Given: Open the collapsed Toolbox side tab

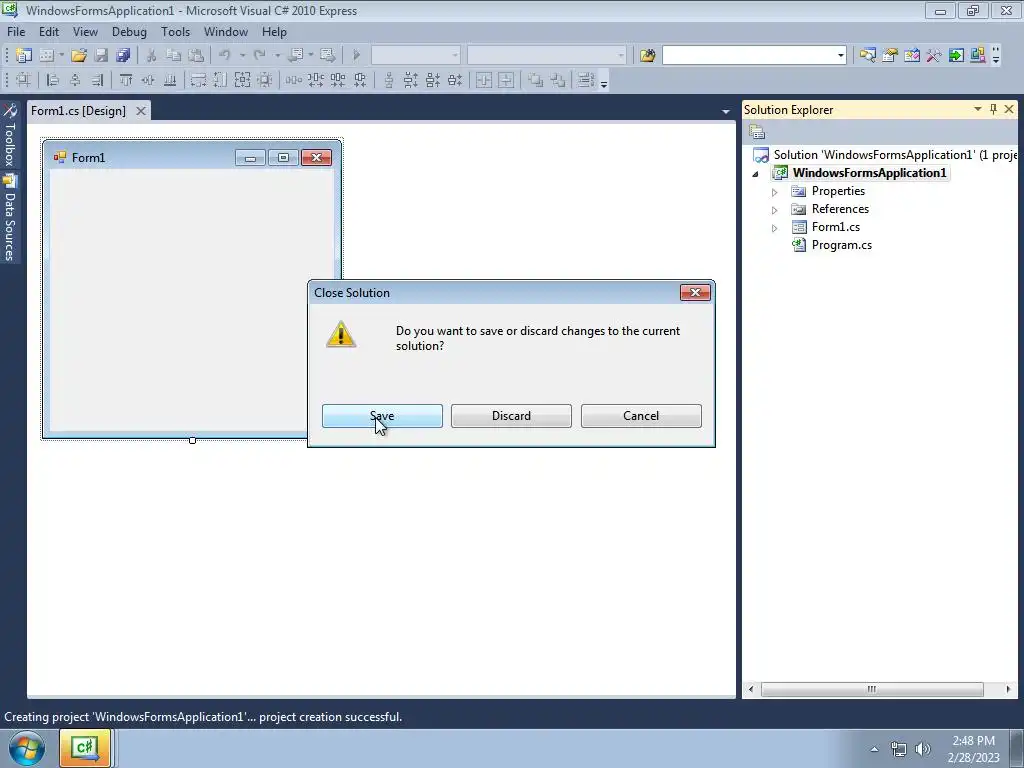Looking at the screenshot, I should point(10,136).
